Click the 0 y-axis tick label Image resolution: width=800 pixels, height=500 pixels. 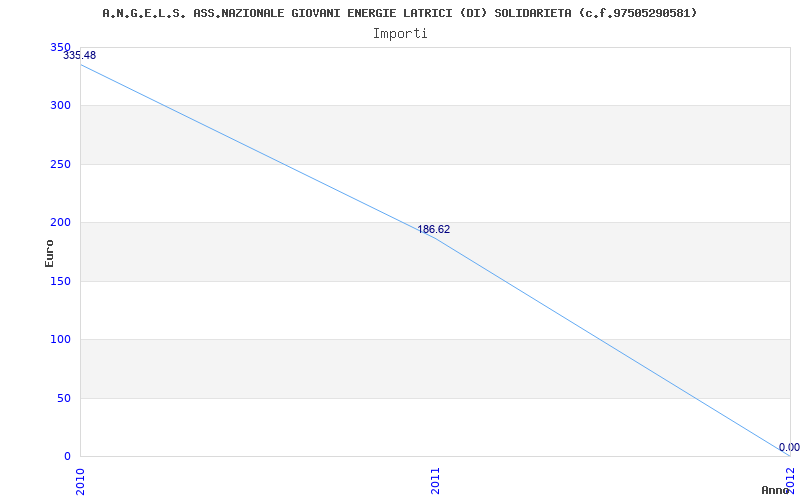click(x=67, y=456)
